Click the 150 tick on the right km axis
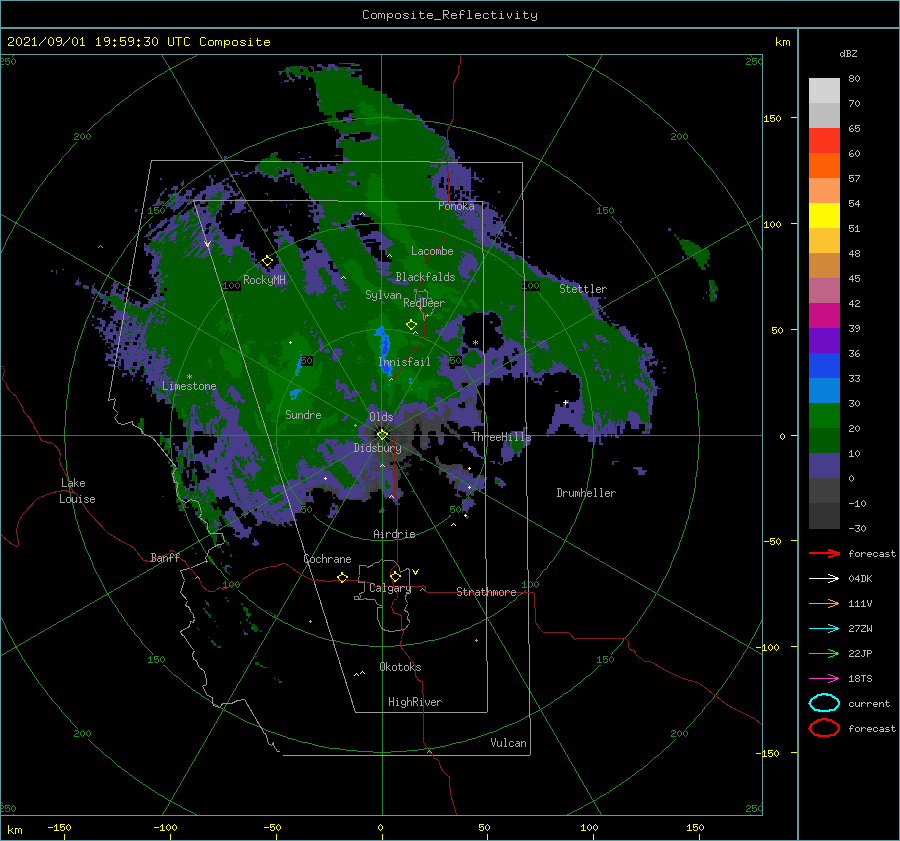 pos(773,118)
